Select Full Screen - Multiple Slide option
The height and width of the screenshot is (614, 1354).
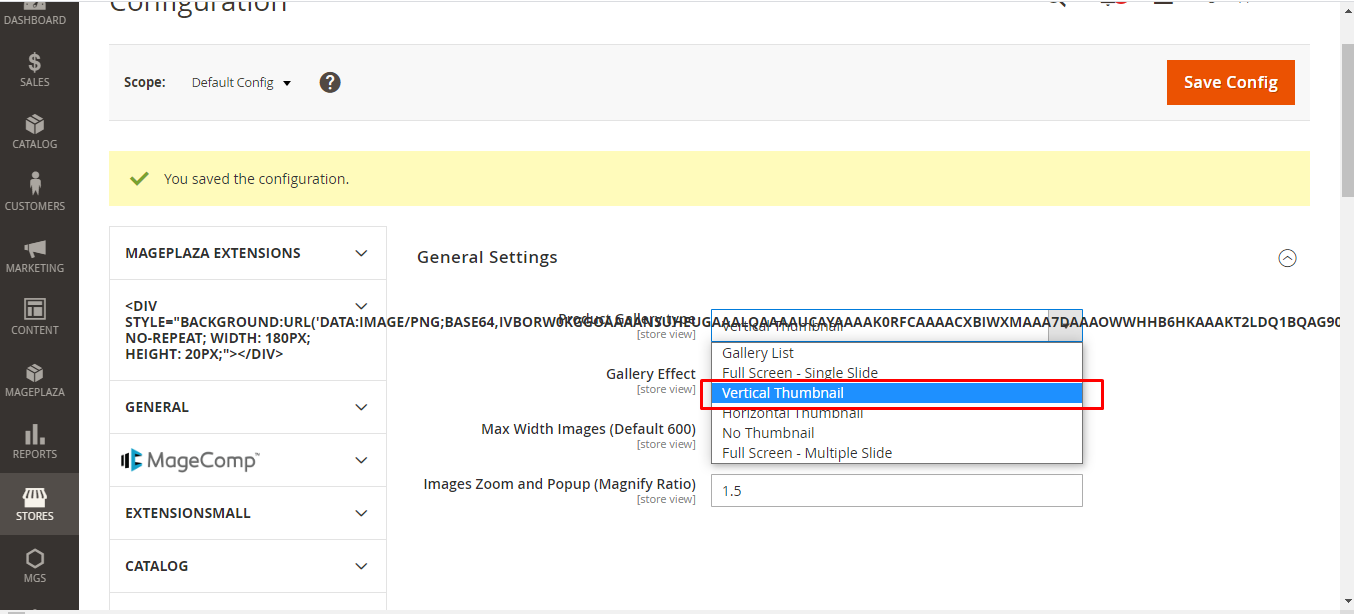coord(896,453)
